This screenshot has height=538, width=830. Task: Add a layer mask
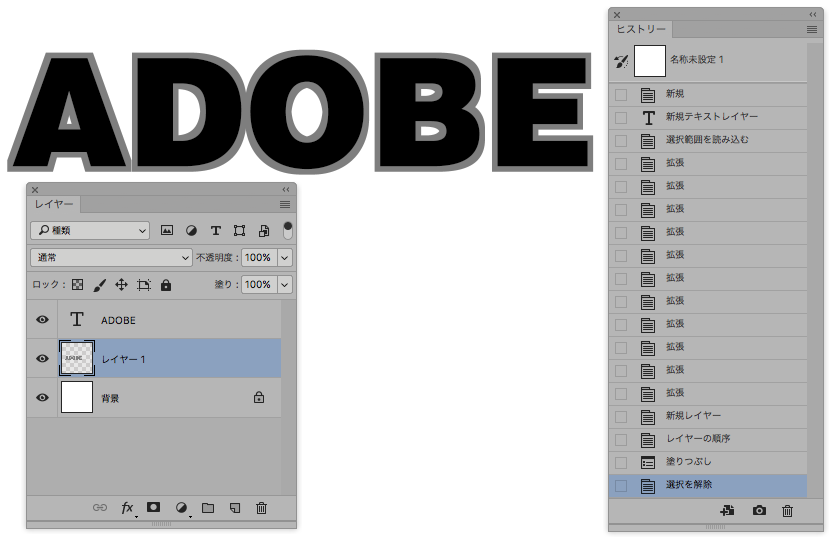(x=154, y=507)
